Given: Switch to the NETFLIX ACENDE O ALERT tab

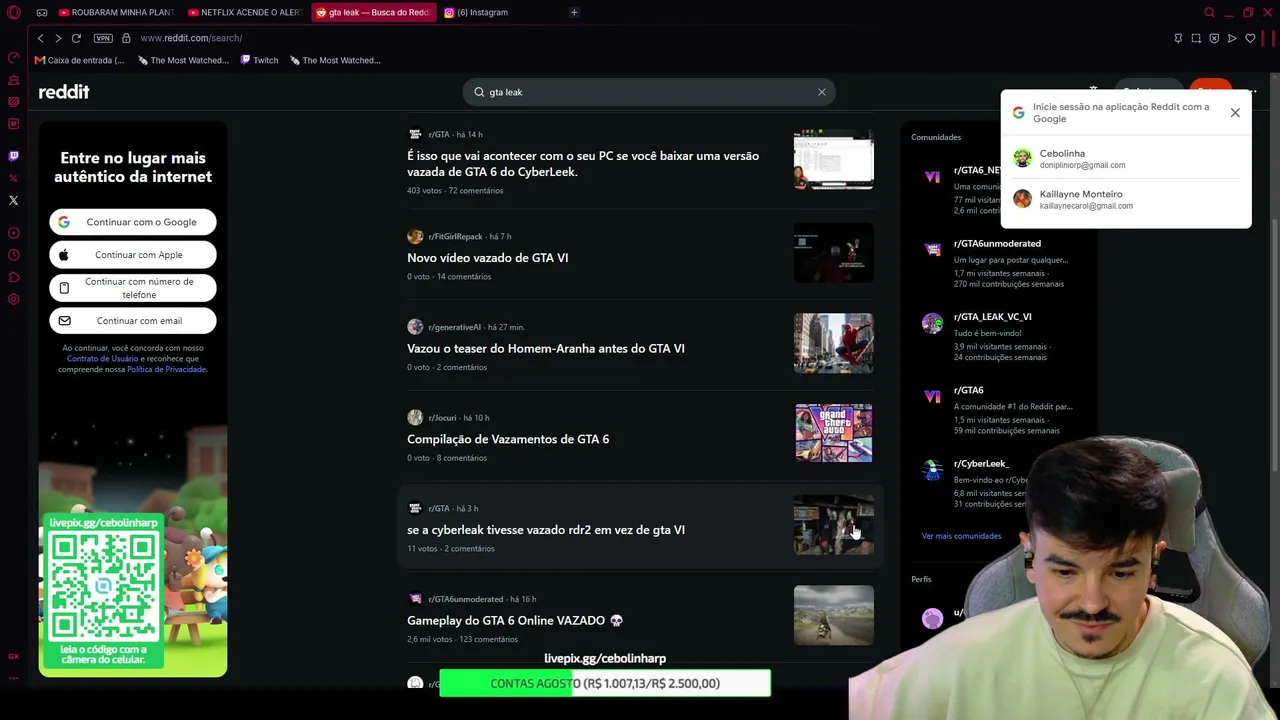Looking at the screenshot, I should 245,12.
